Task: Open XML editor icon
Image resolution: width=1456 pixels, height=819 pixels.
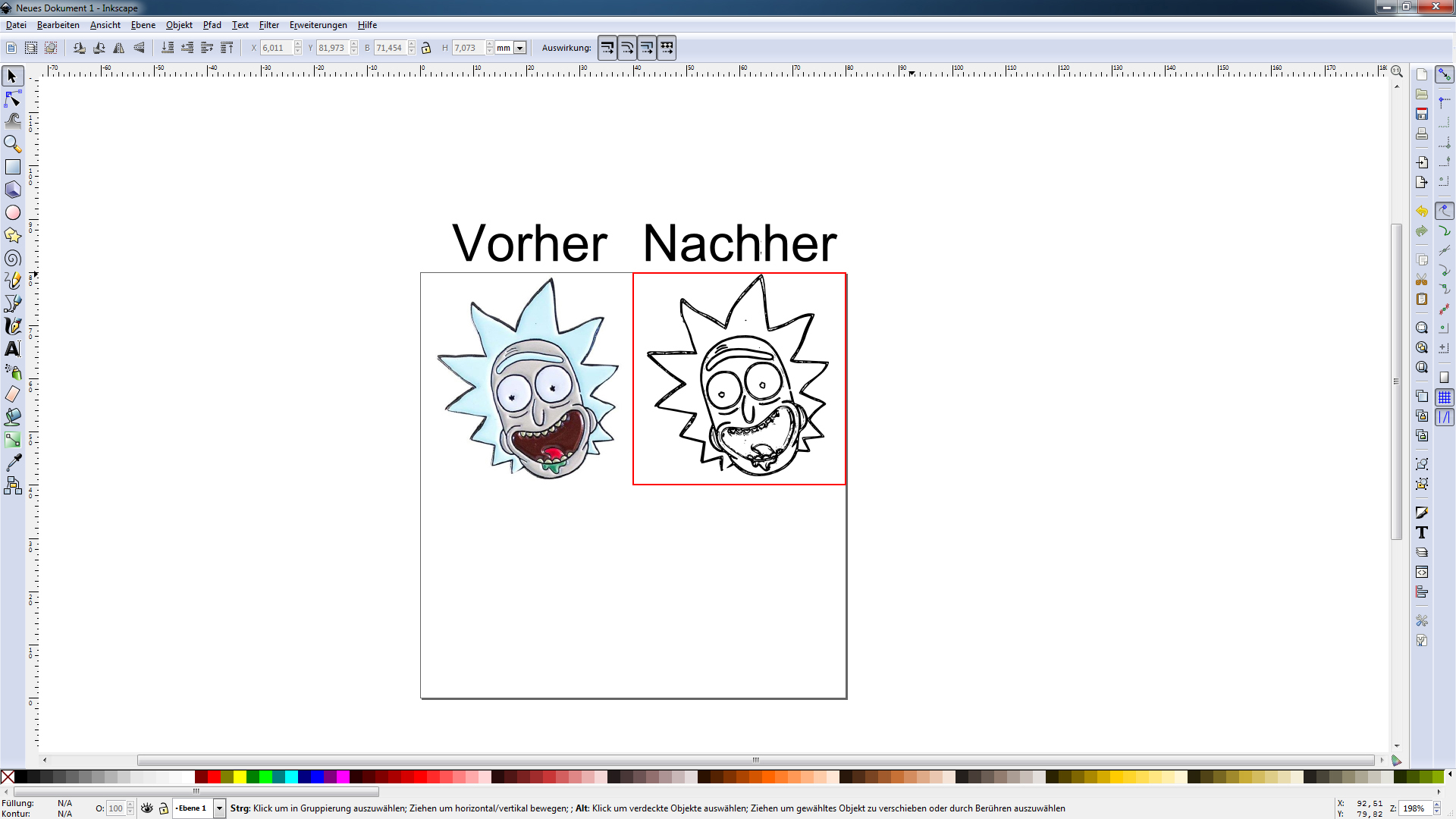Action: coord(1422,572)
